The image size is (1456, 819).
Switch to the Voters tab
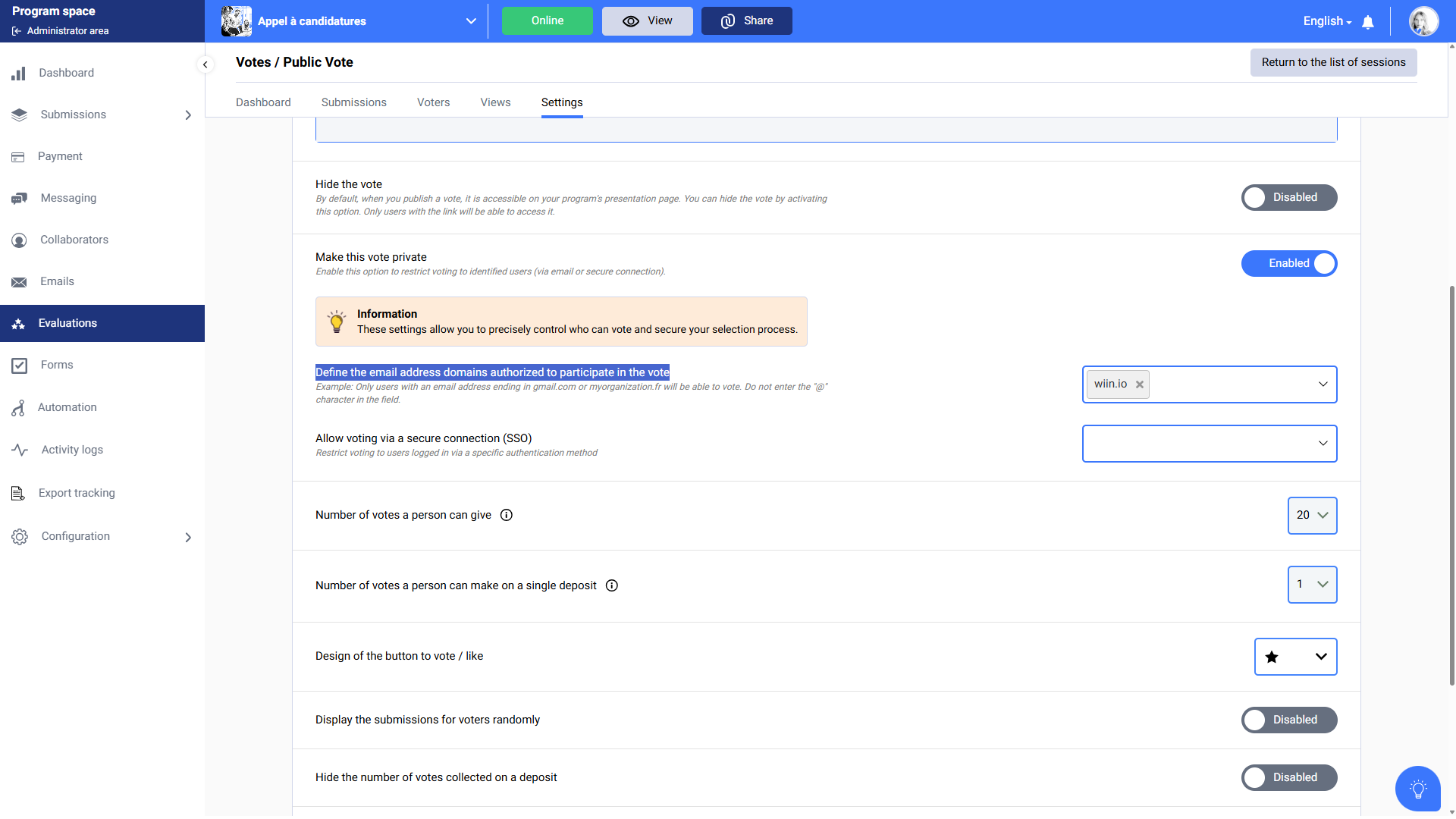[433, 102]
